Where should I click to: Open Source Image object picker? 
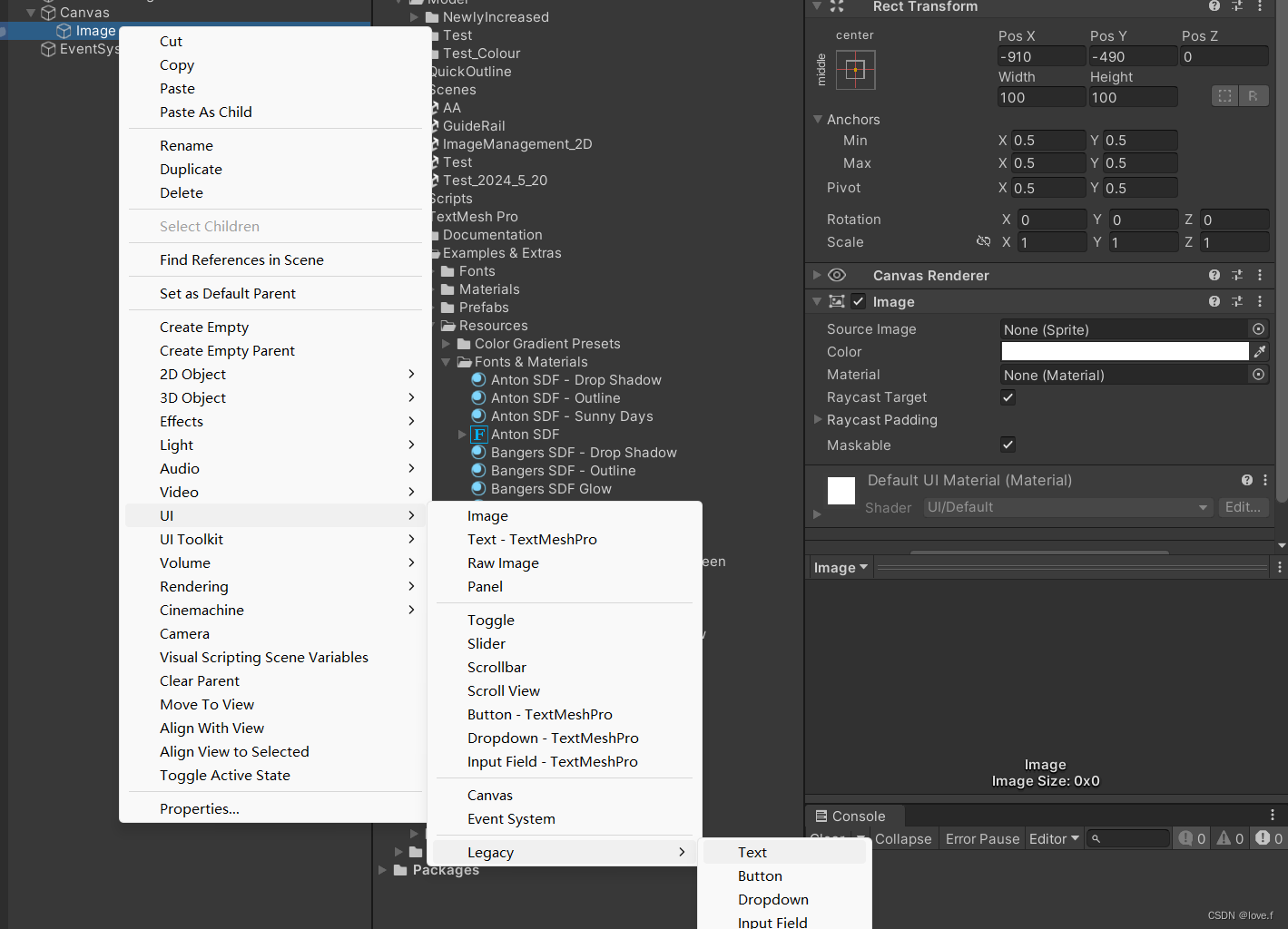pos(1258,329)
